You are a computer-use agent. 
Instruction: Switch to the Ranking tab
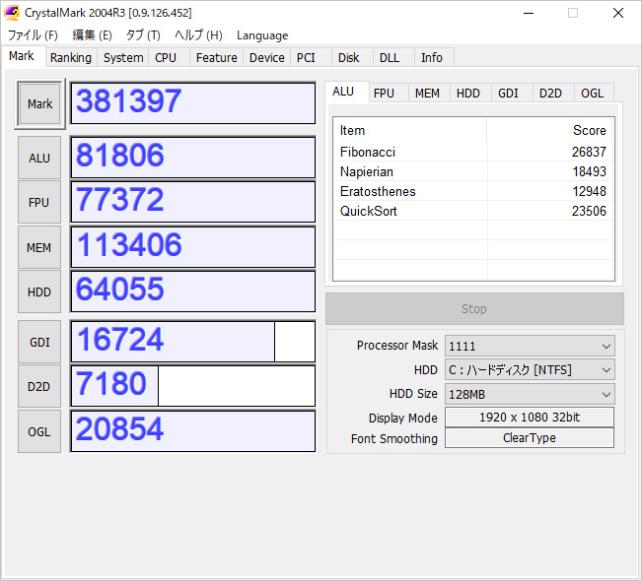pyautogui.click(x=70, y=58)
